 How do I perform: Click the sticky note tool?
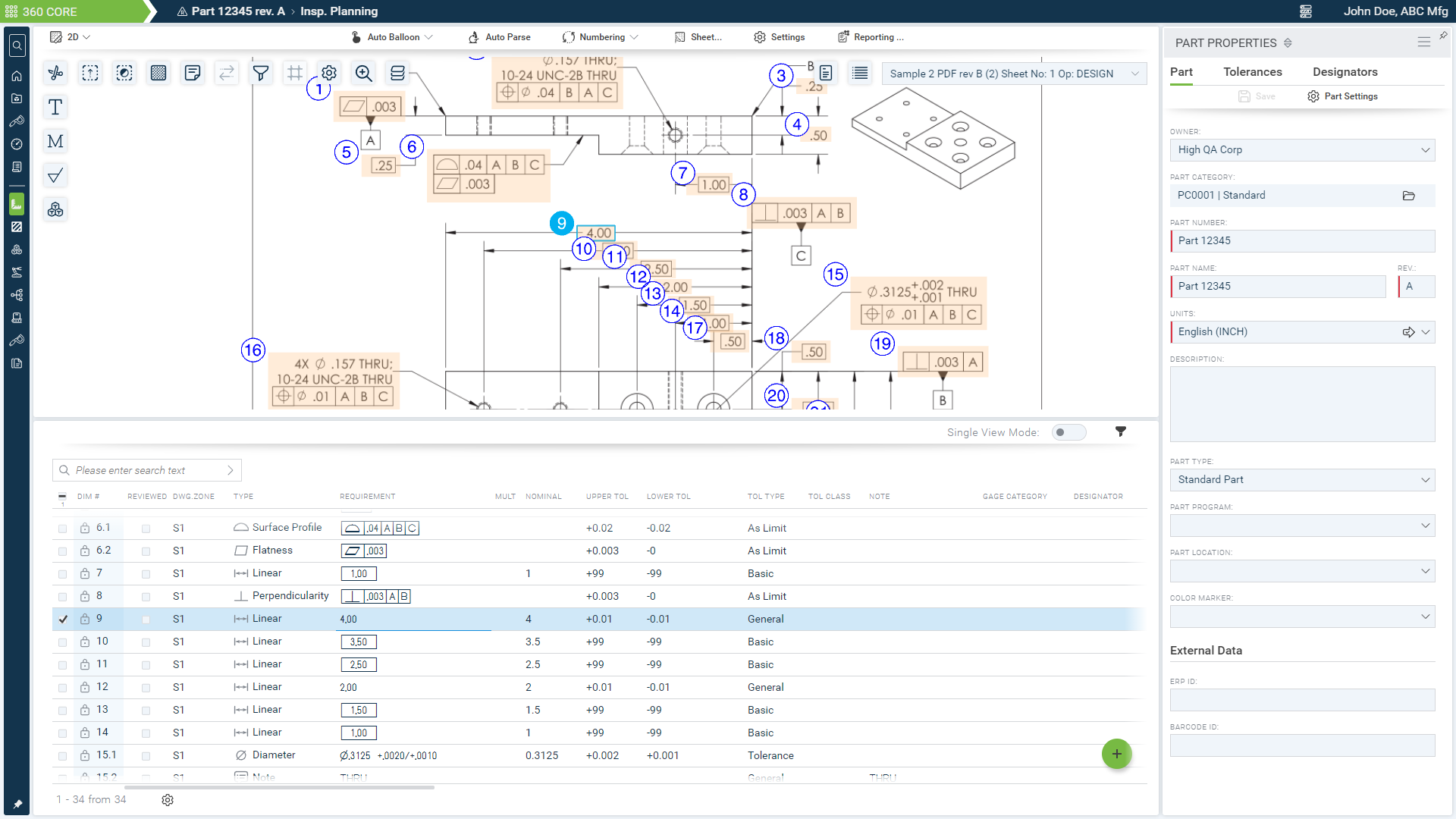[193, 73]
